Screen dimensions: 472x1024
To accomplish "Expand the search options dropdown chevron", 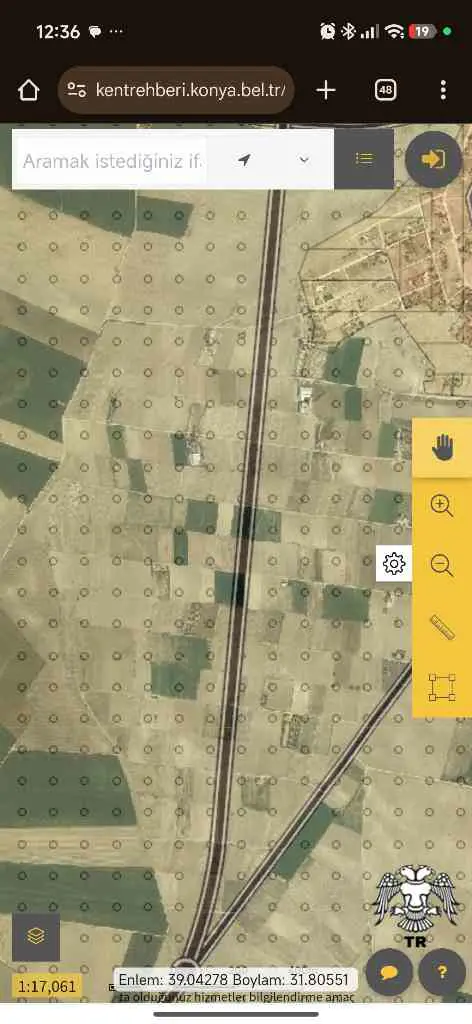I will click(x=304, y=159).
